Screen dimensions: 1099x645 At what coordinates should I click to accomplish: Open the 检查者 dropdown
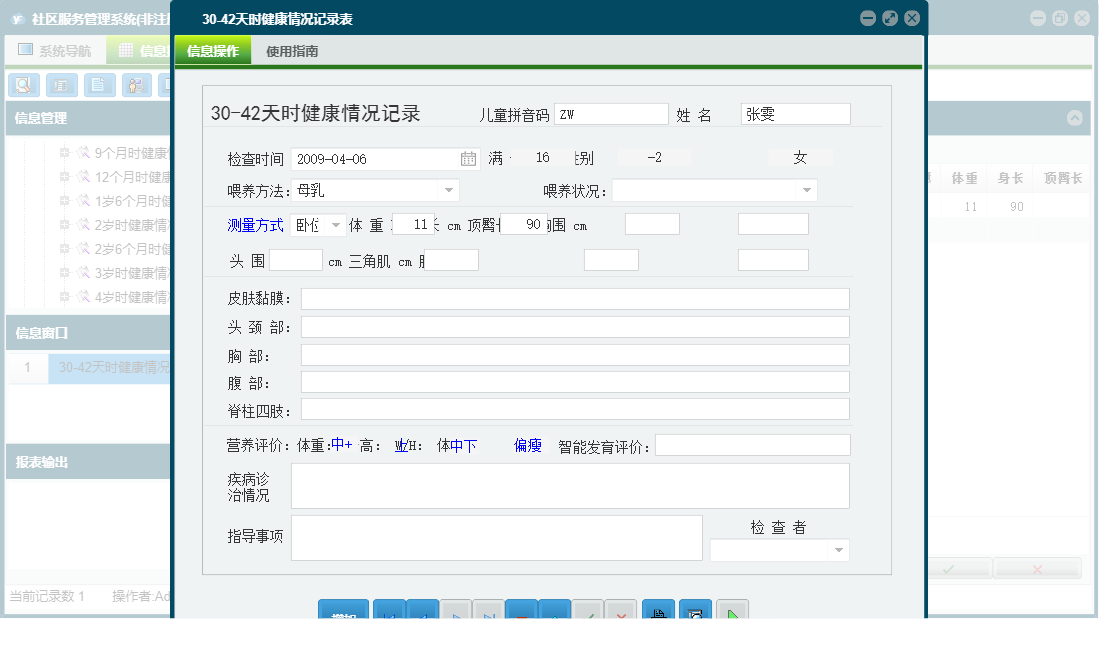tap(838, 550)
